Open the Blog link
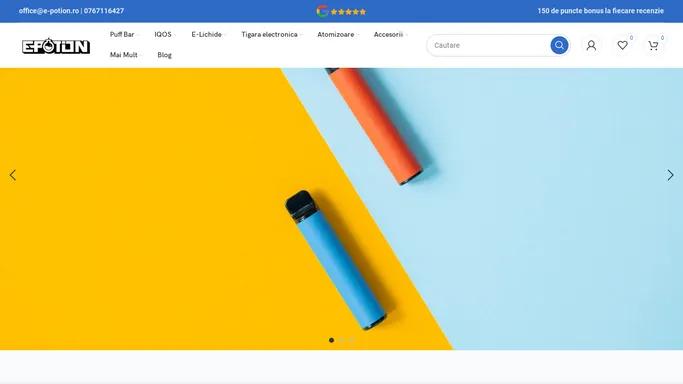The image size is (683, 384). coord(165,55)
